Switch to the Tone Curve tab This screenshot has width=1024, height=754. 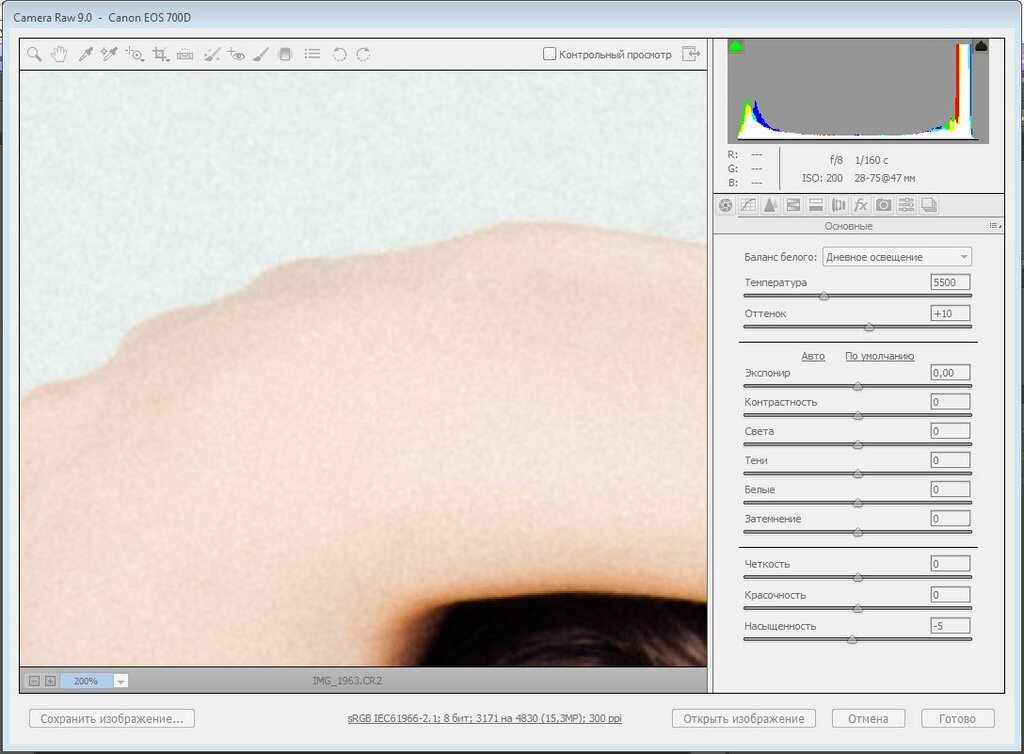click(x=748, y=205)
